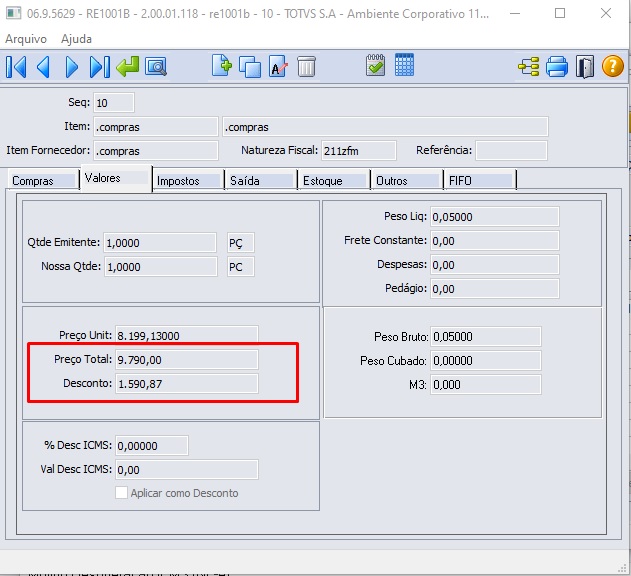Click the green return arrow icon
The image size is (631, 576).
point(128,66)
